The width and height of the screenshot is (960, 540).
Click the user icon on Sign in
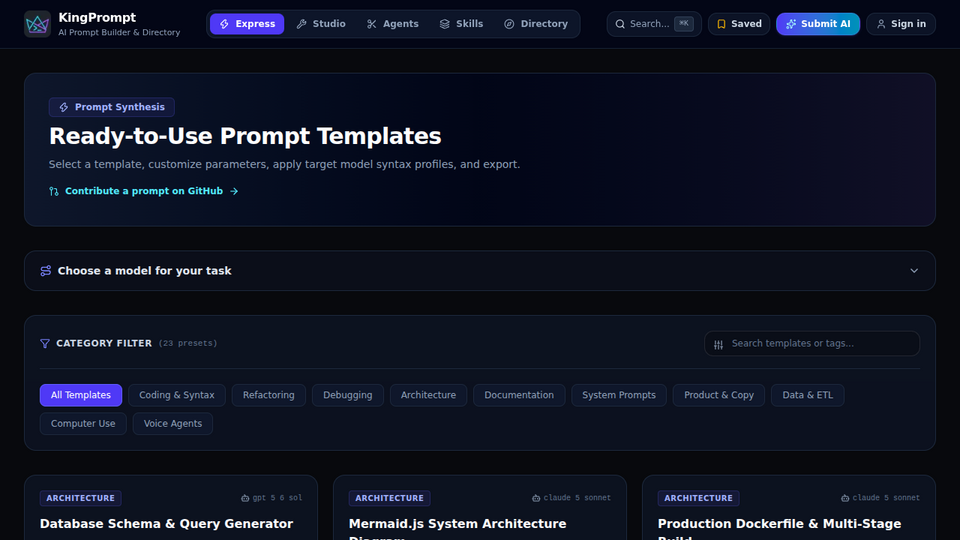pyautogui.click(x=881, y=24)
